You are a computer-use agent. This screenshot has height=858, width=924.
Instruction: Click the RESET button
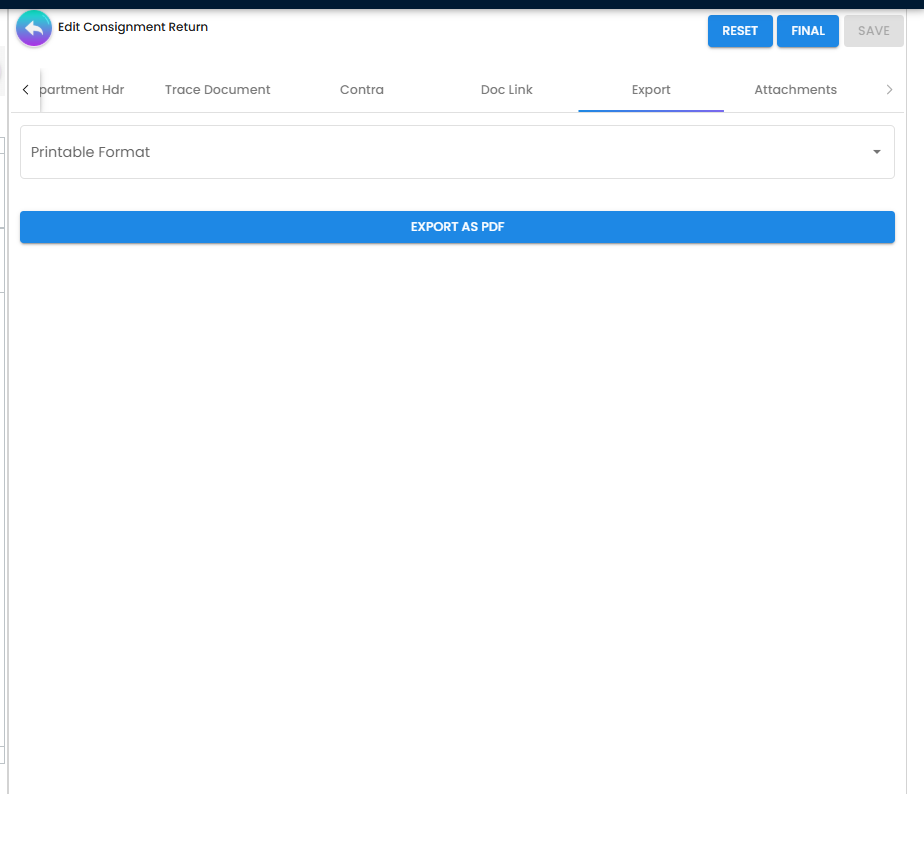[x=740, y=31]
